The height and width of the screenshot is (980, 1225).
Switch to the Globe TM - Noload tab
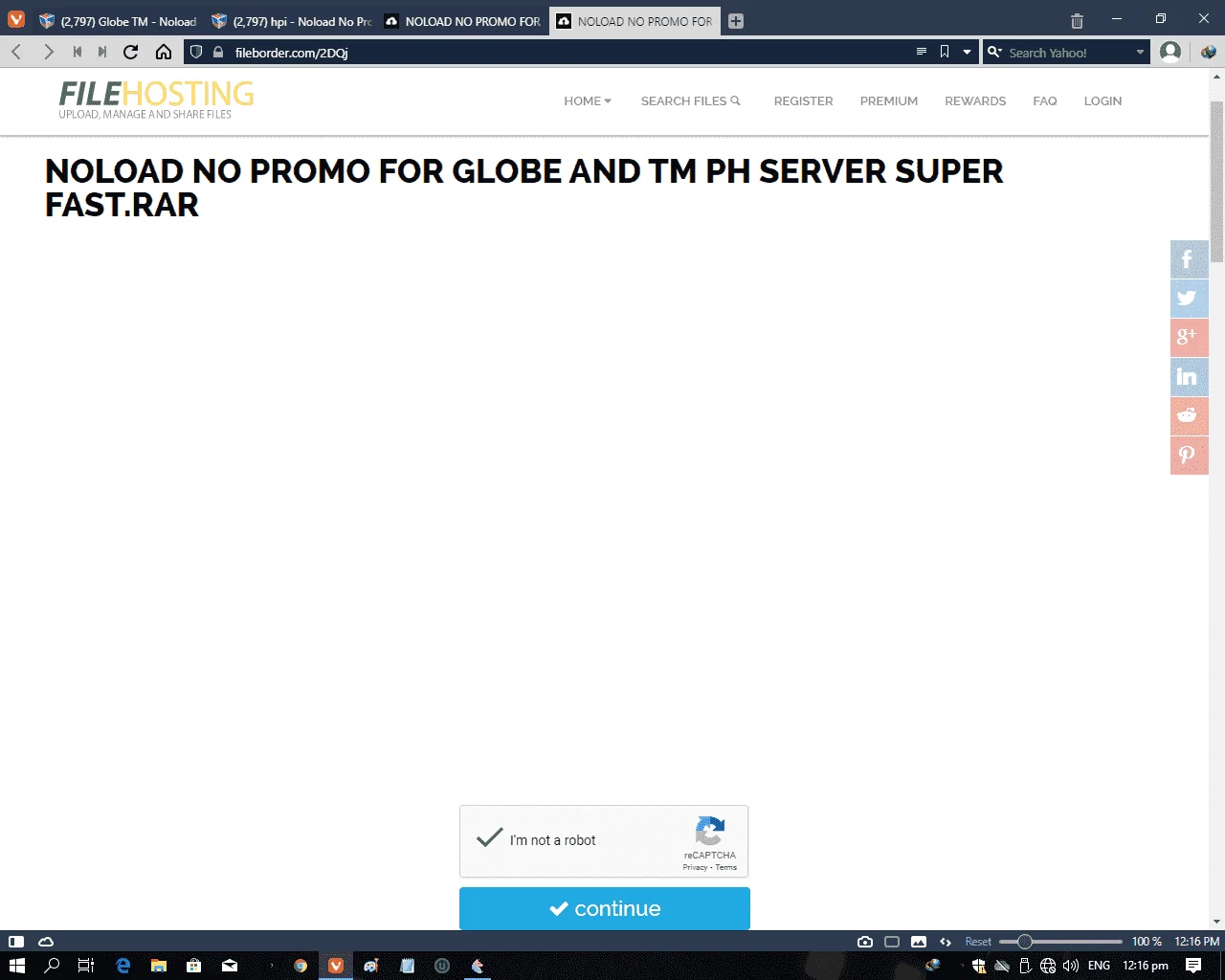click(118, 21)
